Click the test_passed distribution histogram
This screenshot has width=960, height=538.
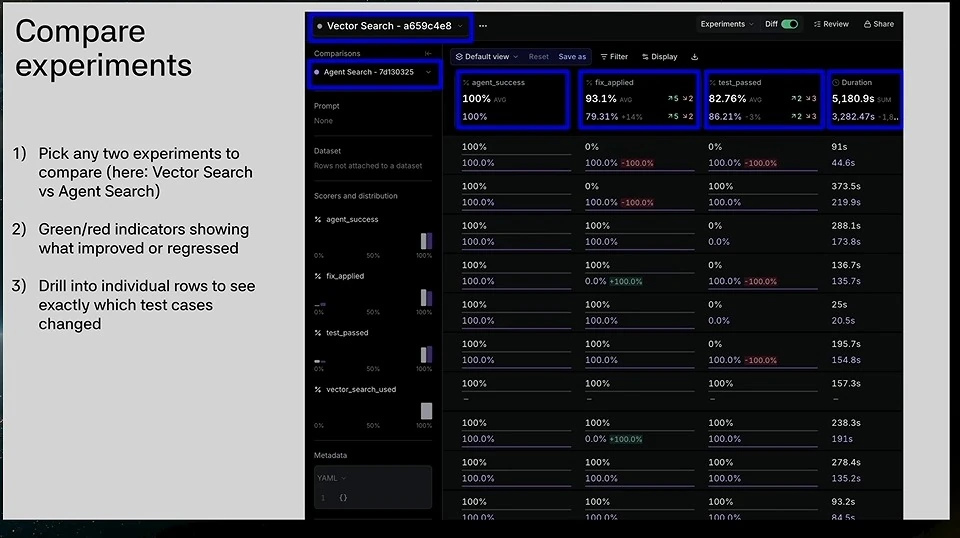[x=373, y=354]
